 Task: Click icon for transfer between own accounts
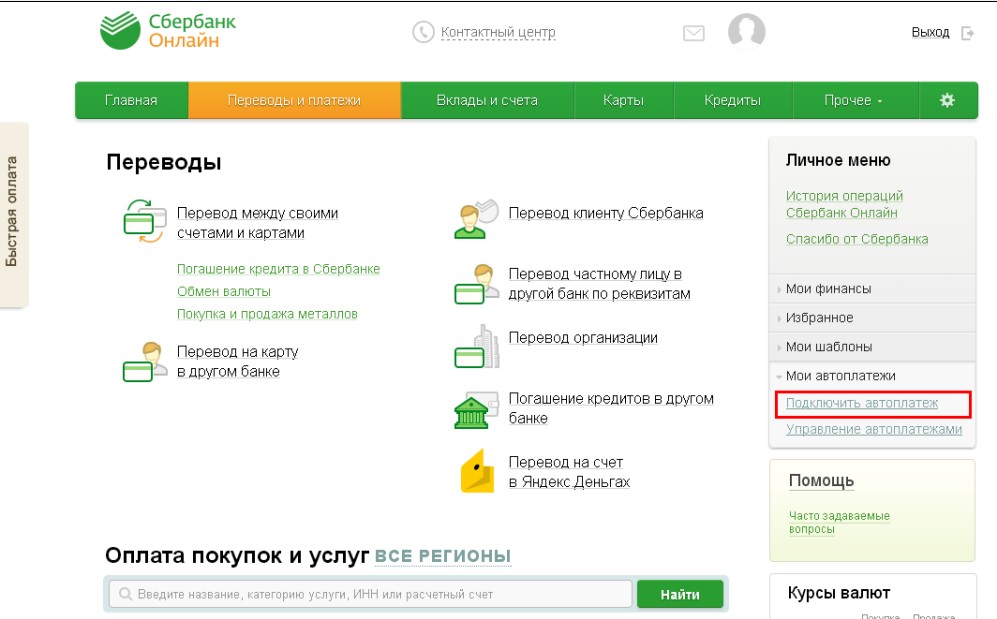[144, 221]
